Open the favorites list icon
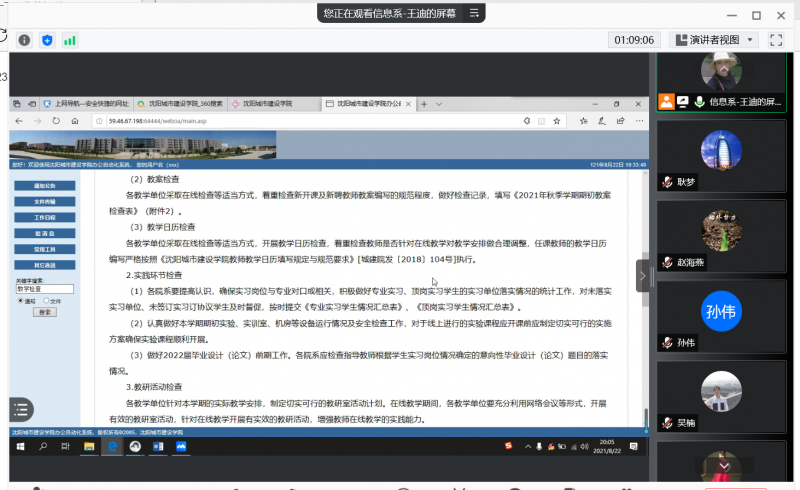 tap(583, 121)
